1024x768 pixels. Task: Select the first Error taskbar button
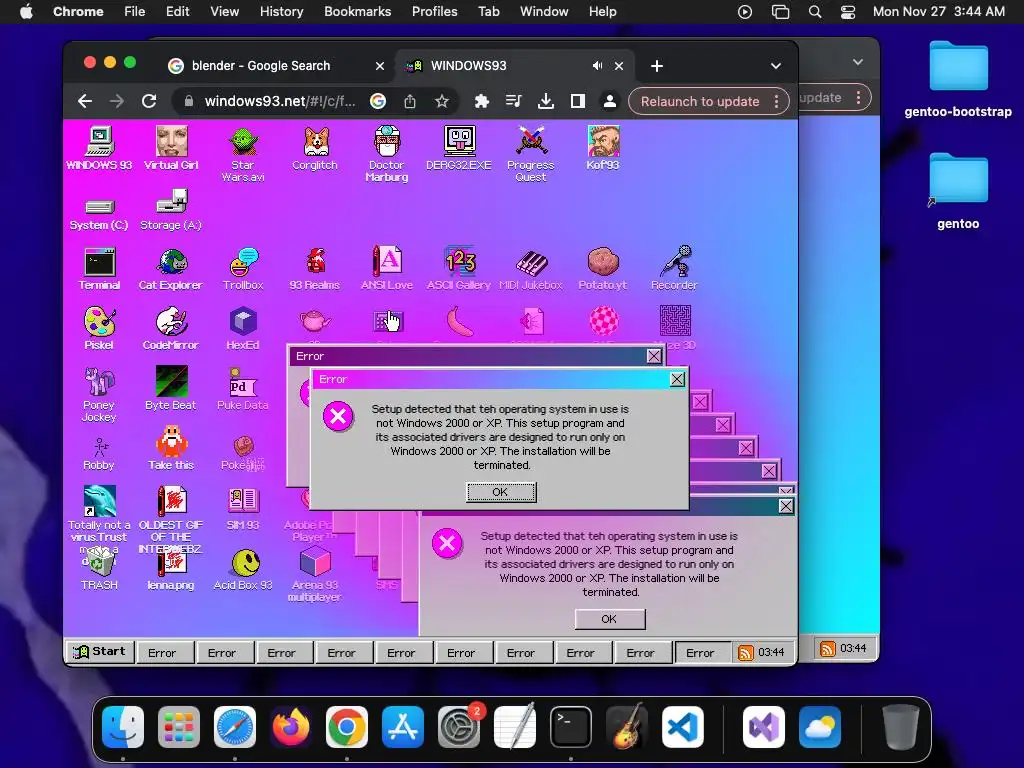point(164,652)
